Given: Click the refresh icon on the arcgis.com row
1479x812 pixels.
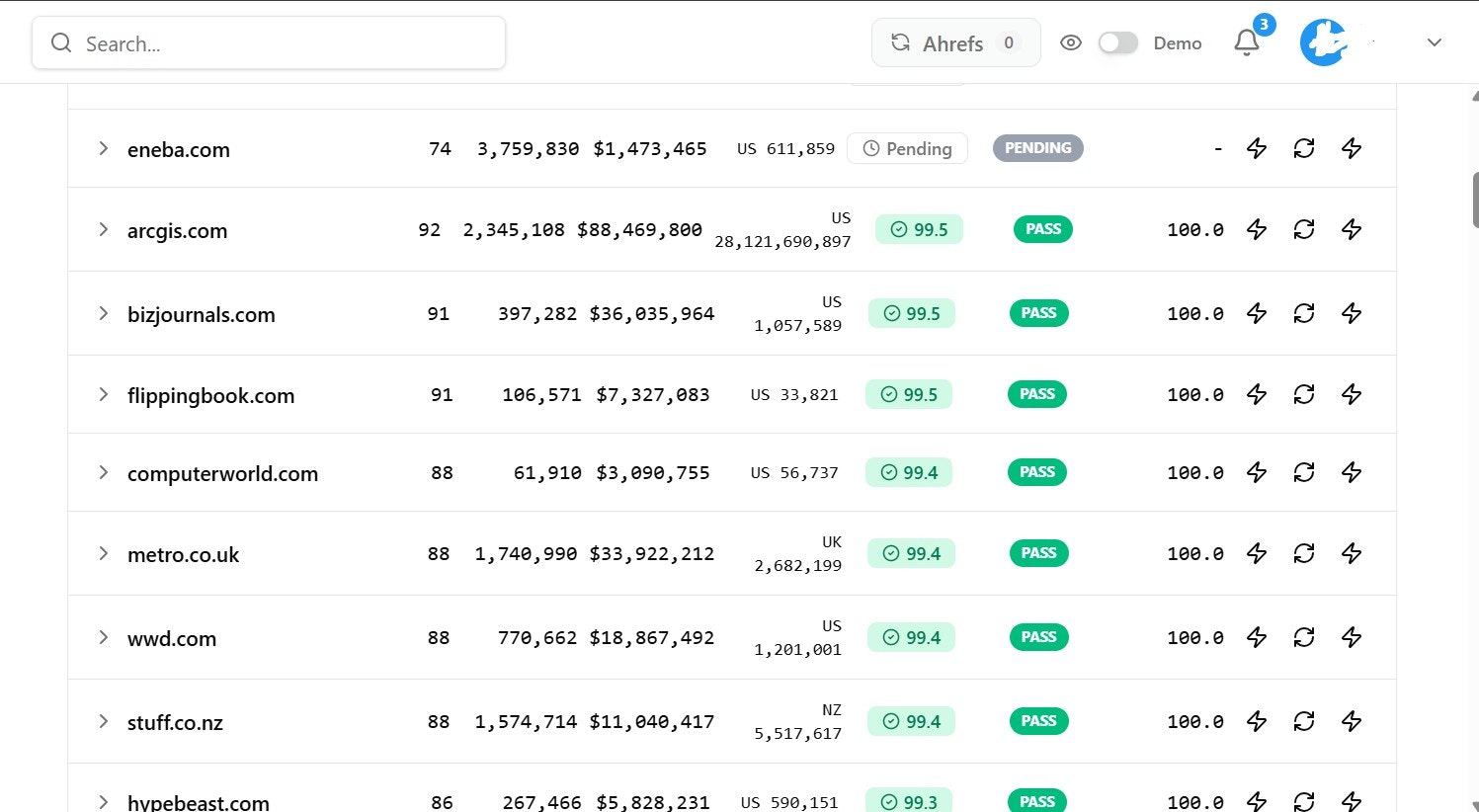Looking at the screenshot, I should 1303,228.
